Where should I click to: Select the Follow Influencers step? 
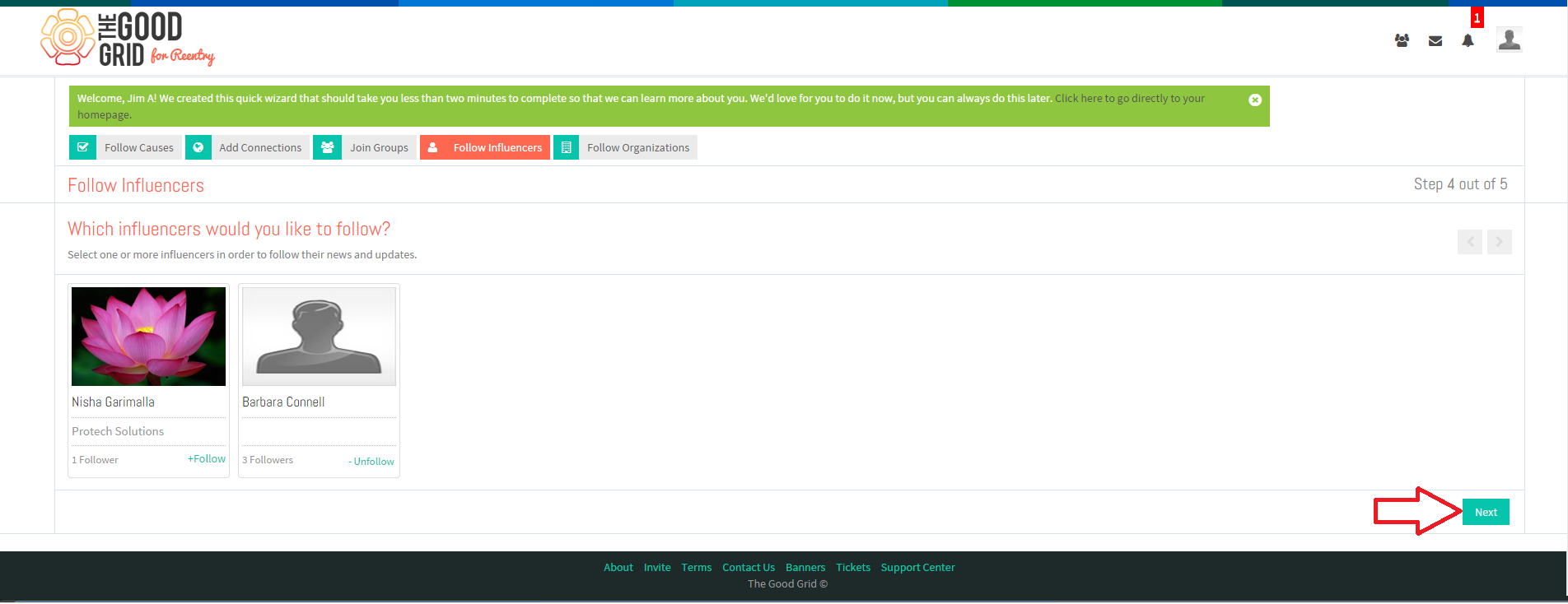497,147
